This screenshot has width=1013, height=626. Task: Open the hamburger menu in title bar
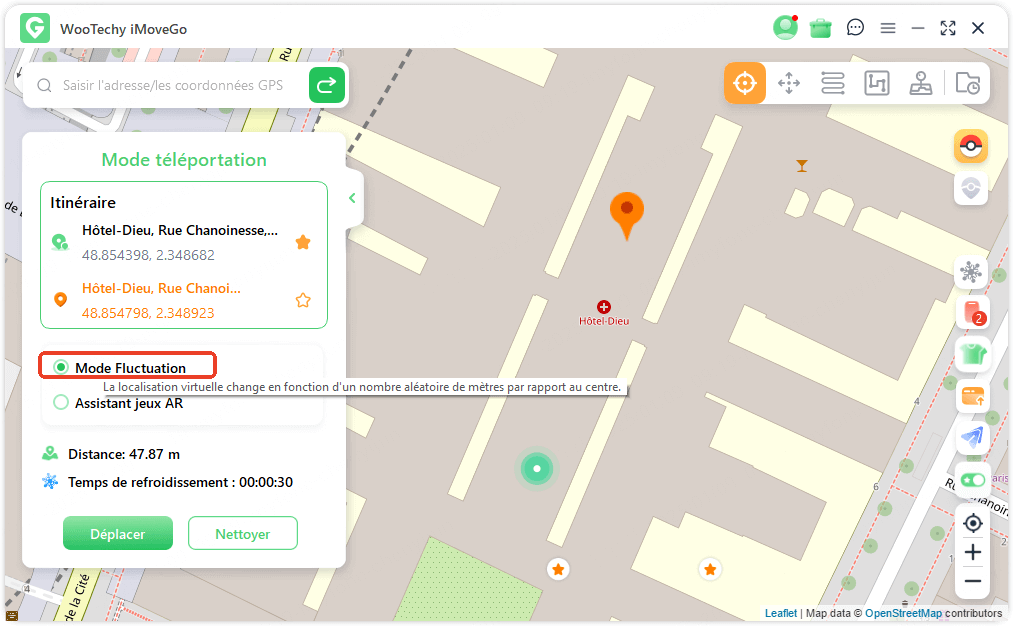click(888, 28)
